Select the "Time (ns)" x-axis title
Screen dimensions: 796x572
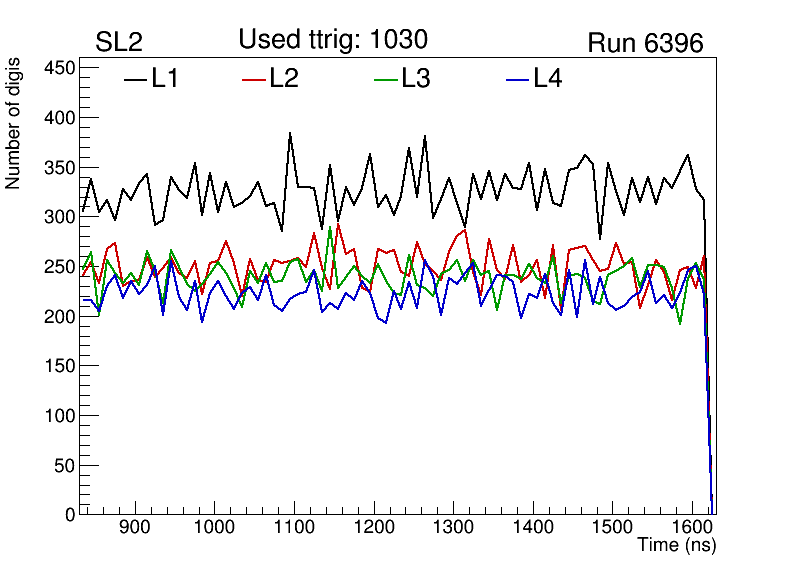677,546
